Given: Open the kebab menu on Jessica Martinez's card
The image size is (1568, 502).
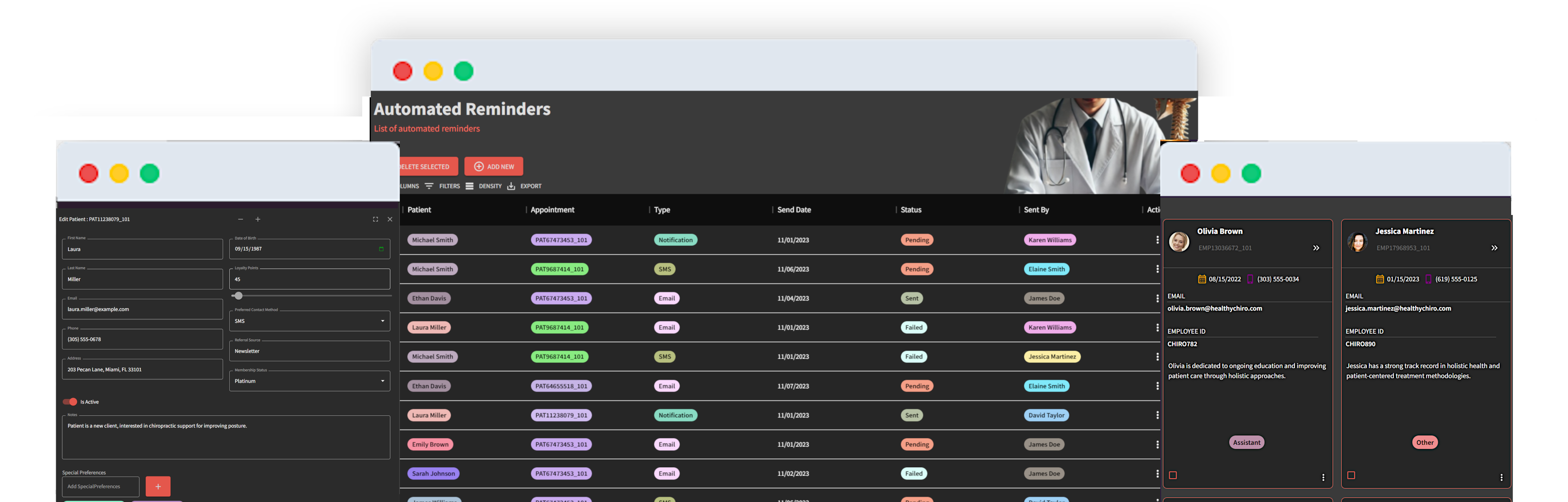Looking at the screenshot, I should pos(1501,478).
